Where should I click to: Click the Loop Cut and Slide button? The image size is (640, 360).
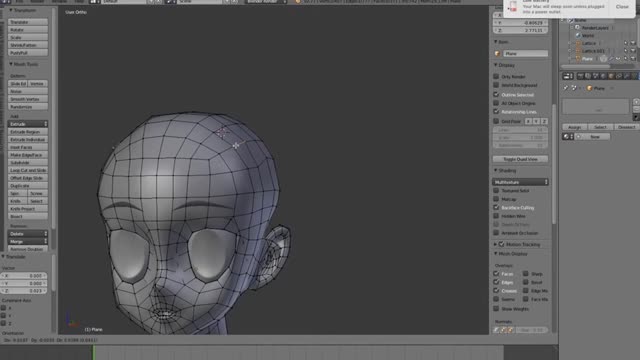pos(28,170)
